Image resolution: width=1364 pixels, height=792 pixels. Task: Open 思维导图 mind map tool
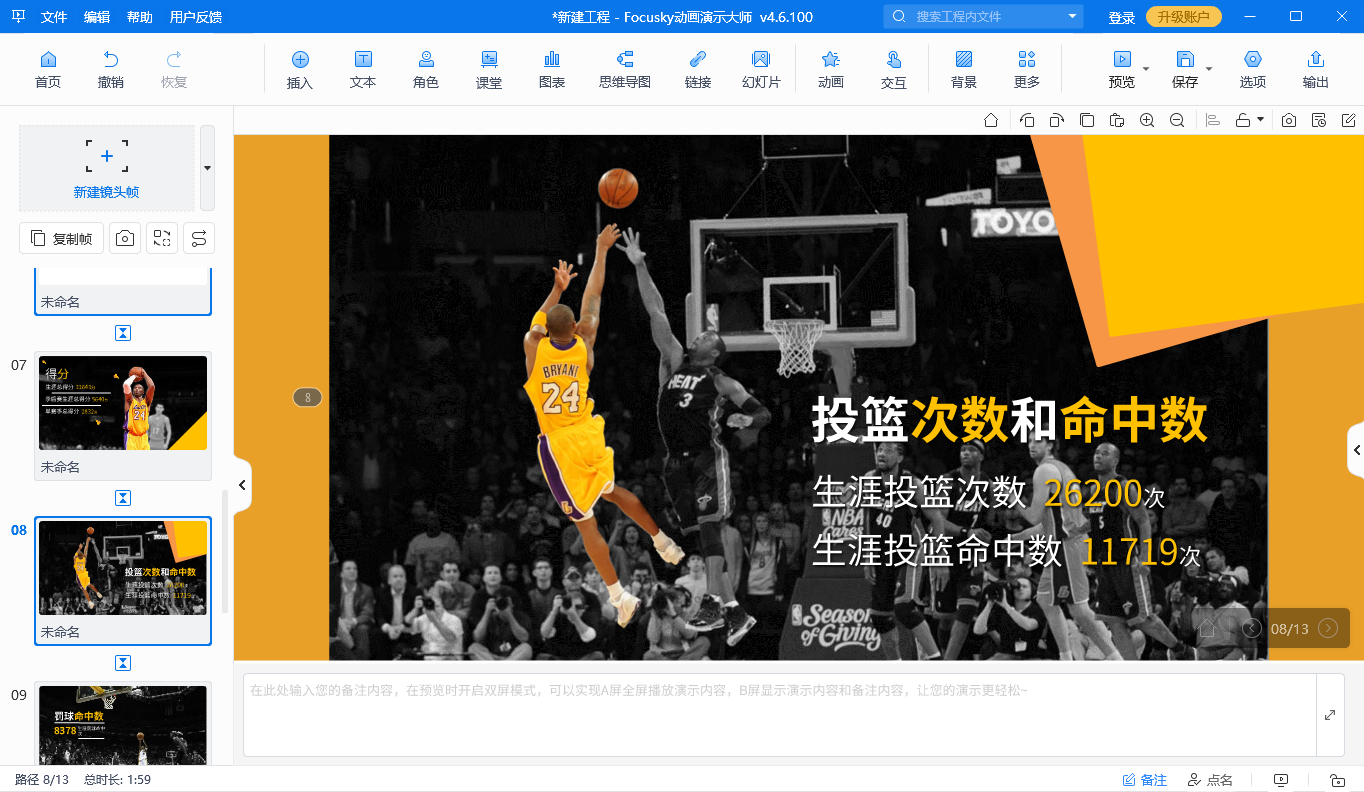point(625,70)
